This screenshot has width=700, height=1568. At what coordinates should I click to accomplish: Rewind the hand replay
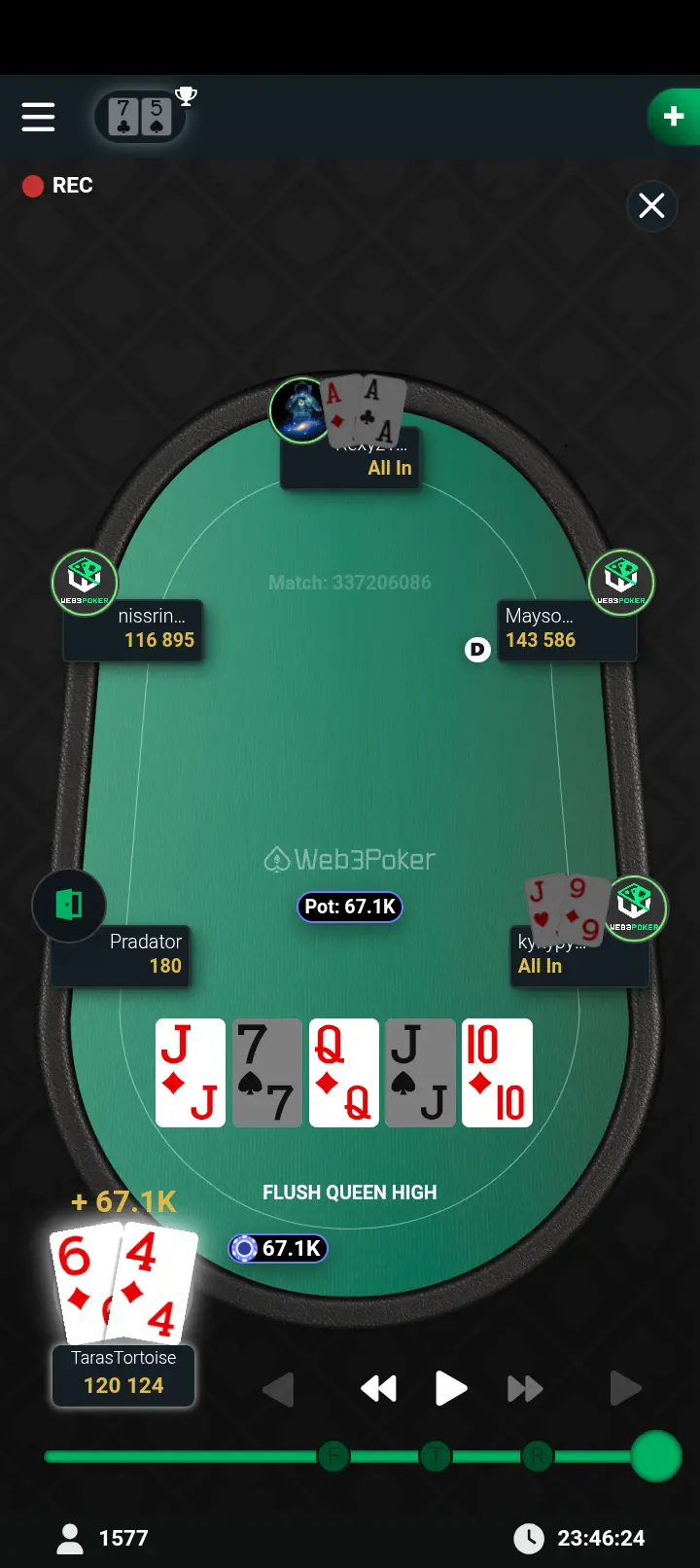point(378,1388)
